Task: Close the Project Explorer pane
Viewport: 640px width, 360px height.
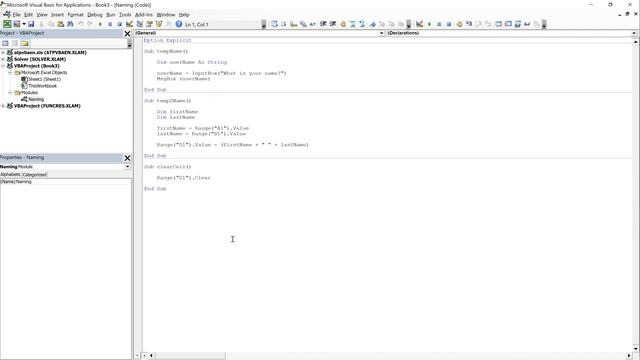Action: pyautogui.click(x=127, y=33)
